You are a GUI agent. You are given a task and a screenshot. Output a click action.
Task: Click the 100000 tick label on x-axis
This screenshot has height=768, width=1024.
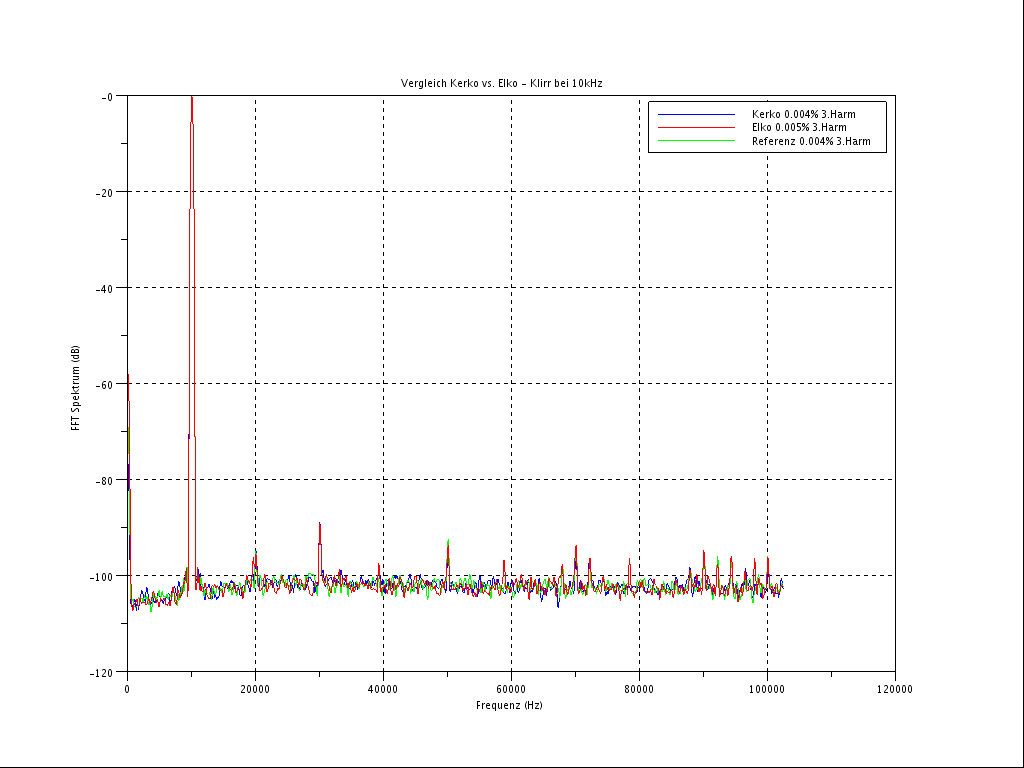tap(767, 689)
